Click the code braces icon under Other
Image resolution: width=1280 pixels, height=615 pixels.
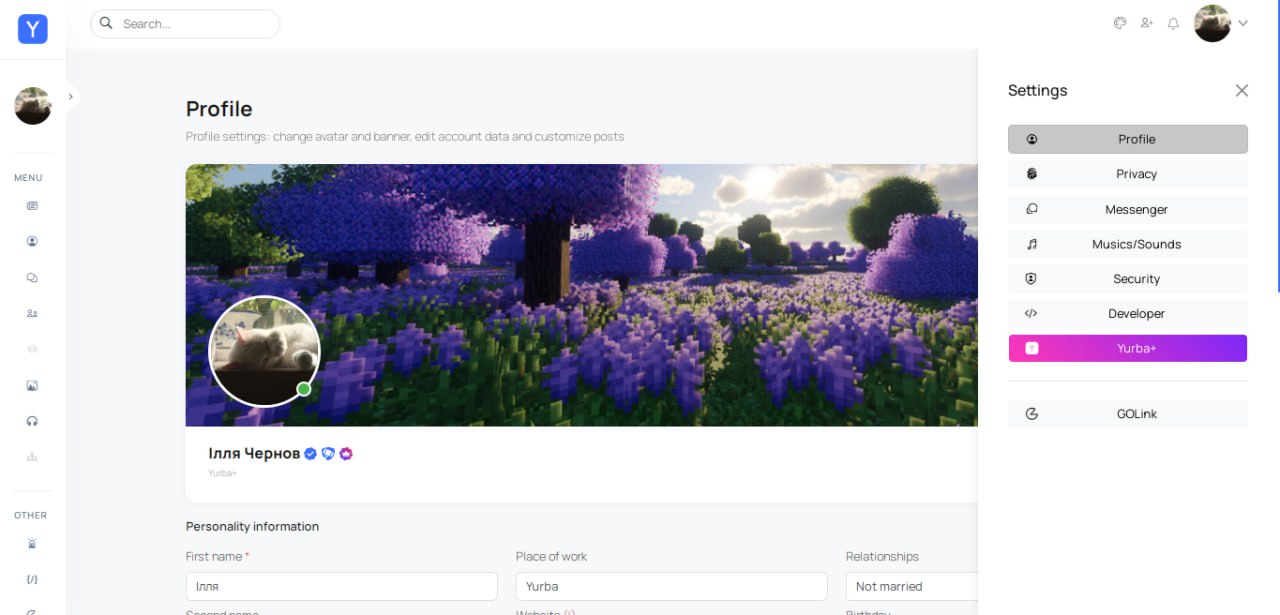[32, 579]
